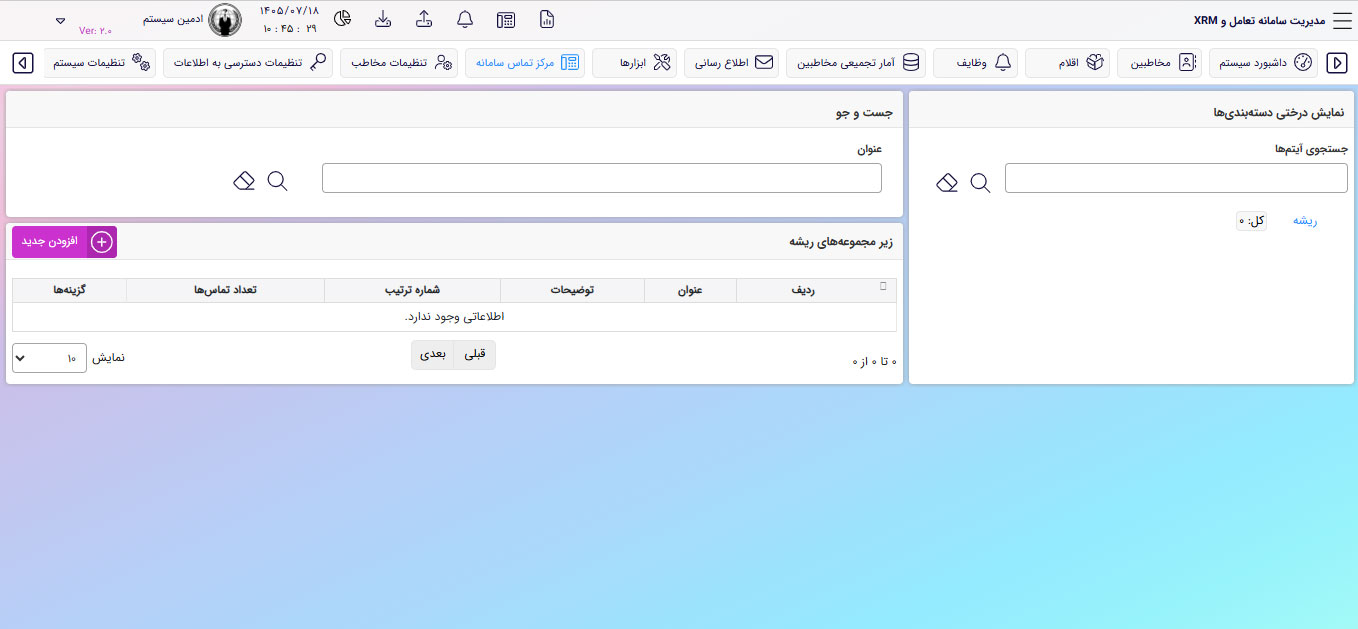Image resolution: width=1358 pixels, height=629 pixels.
Task: Click the upload icon in header
Action: (x=424, y=20)
